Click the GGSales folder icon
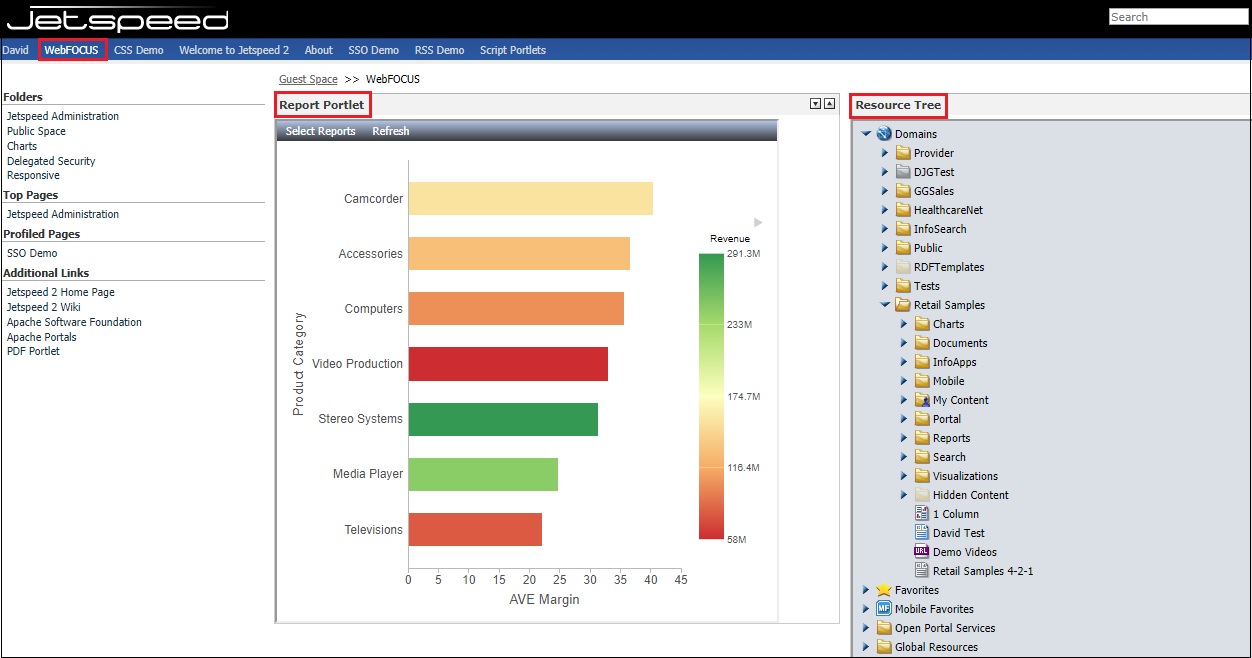1252x658 pixels. pyautogui.click(x=903, y=191)
